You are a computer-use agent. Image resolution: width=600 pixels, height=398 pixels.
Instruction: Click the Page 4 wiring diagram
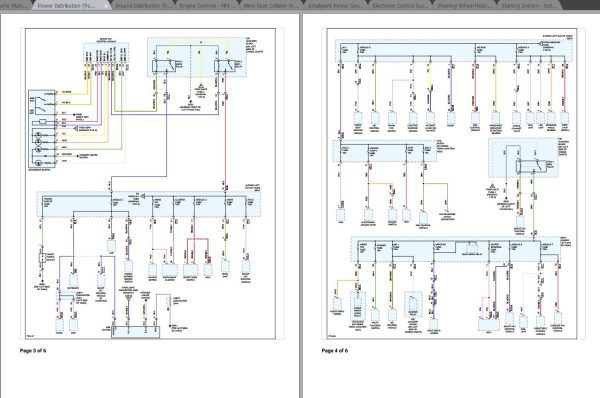tap(453, 184)
